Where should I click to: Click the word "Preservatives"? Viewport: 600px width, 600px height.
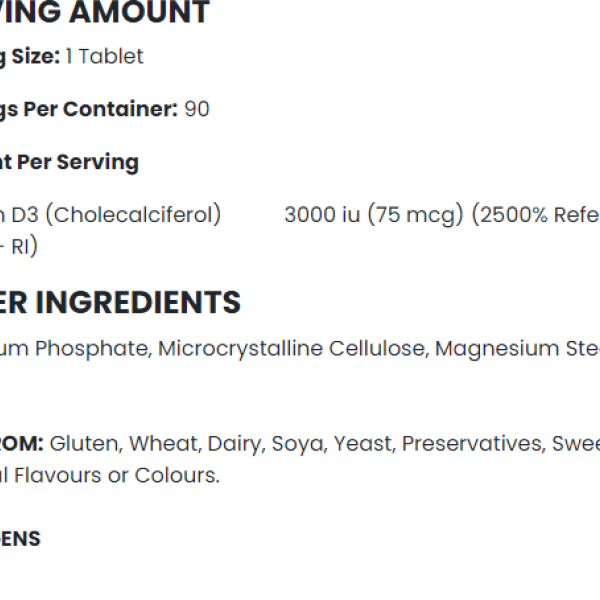pyautogui.click(x=472, y=443)
